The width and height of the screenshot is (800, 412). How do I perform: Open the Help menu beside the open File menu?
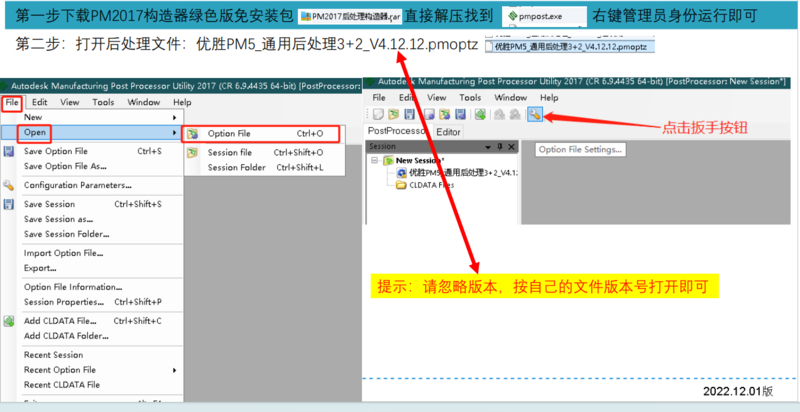[x=182, y=102]
